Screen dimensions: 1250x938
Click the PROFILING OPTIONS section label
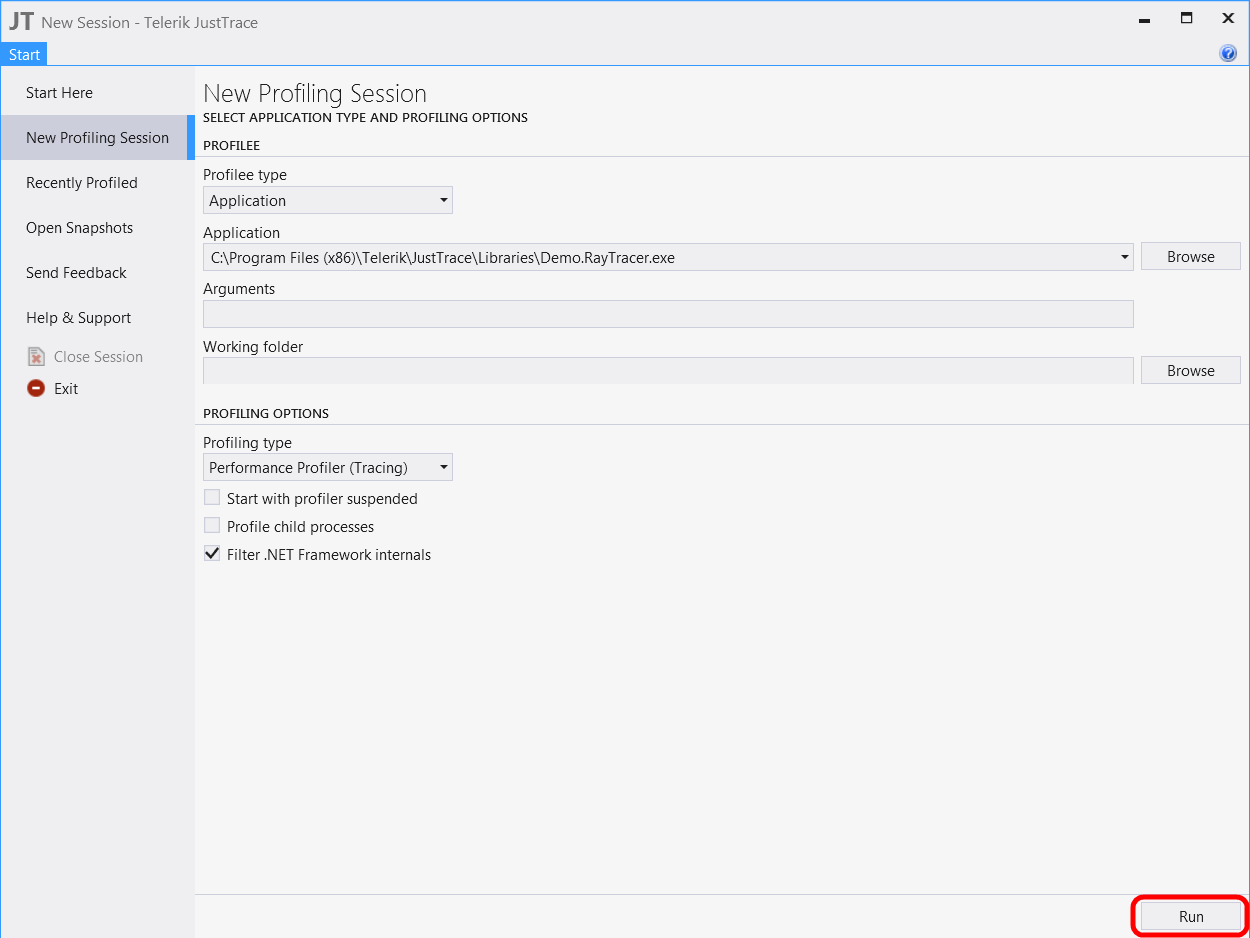point(266,413)
